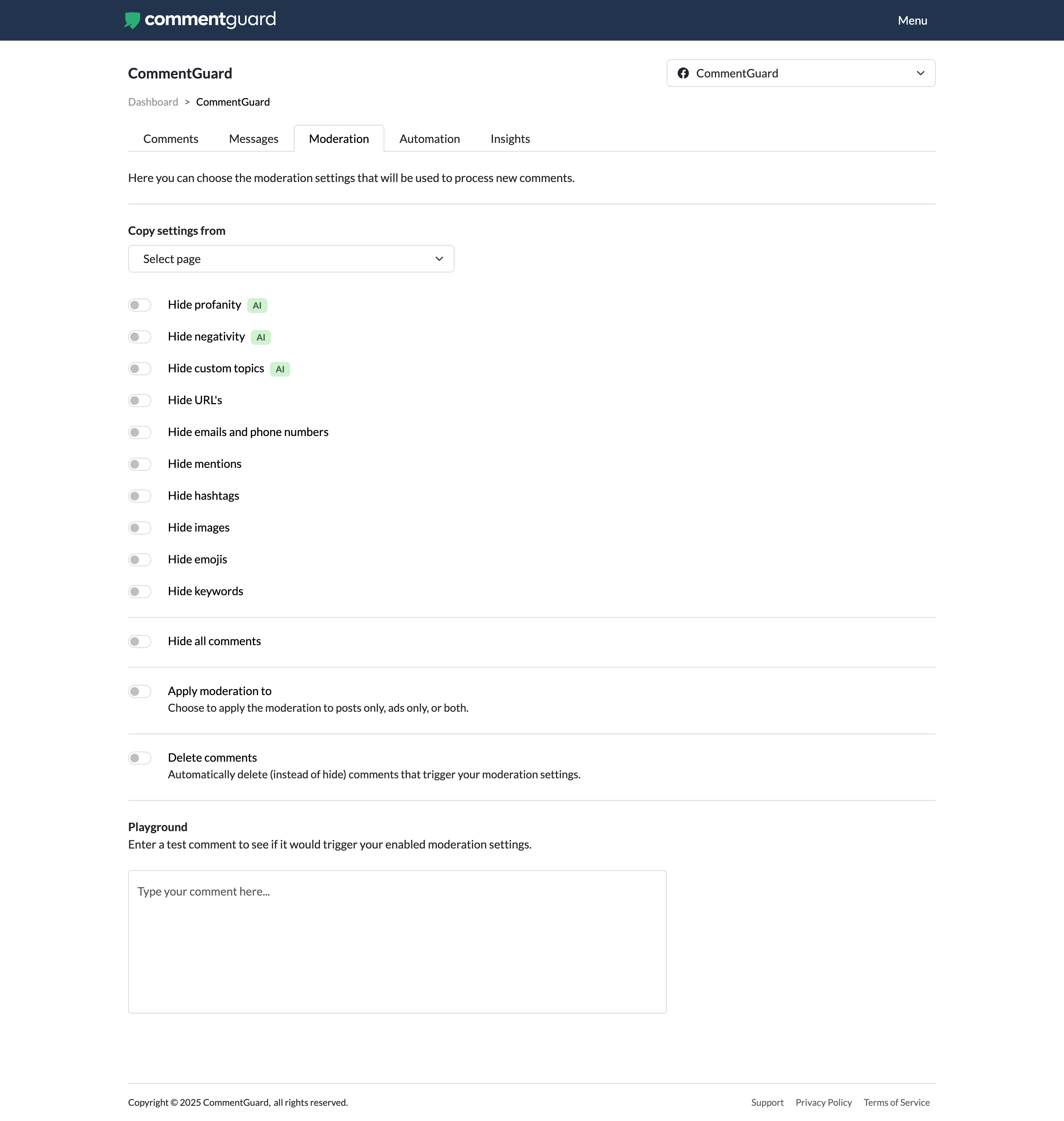
Task: Switch to the Messages tab
Action: (x=254, y=139)
